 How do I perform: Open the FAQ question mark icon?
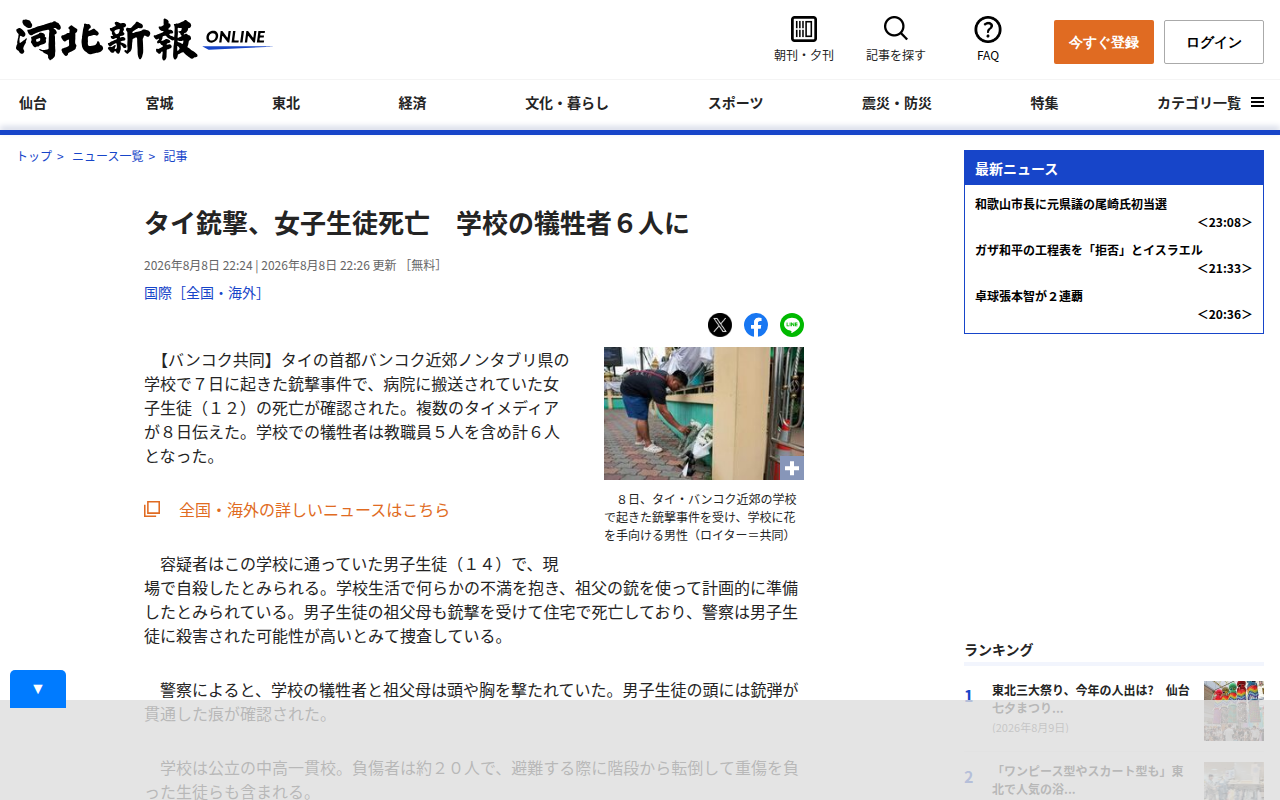pos(988,29)
